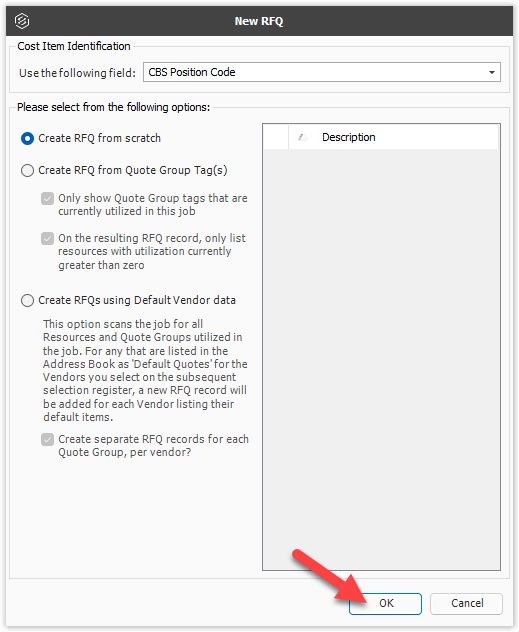Toggle Create separate RFQ records per vendor checkbox
This screenshot has height=632, width=519.
pos(47,439)
